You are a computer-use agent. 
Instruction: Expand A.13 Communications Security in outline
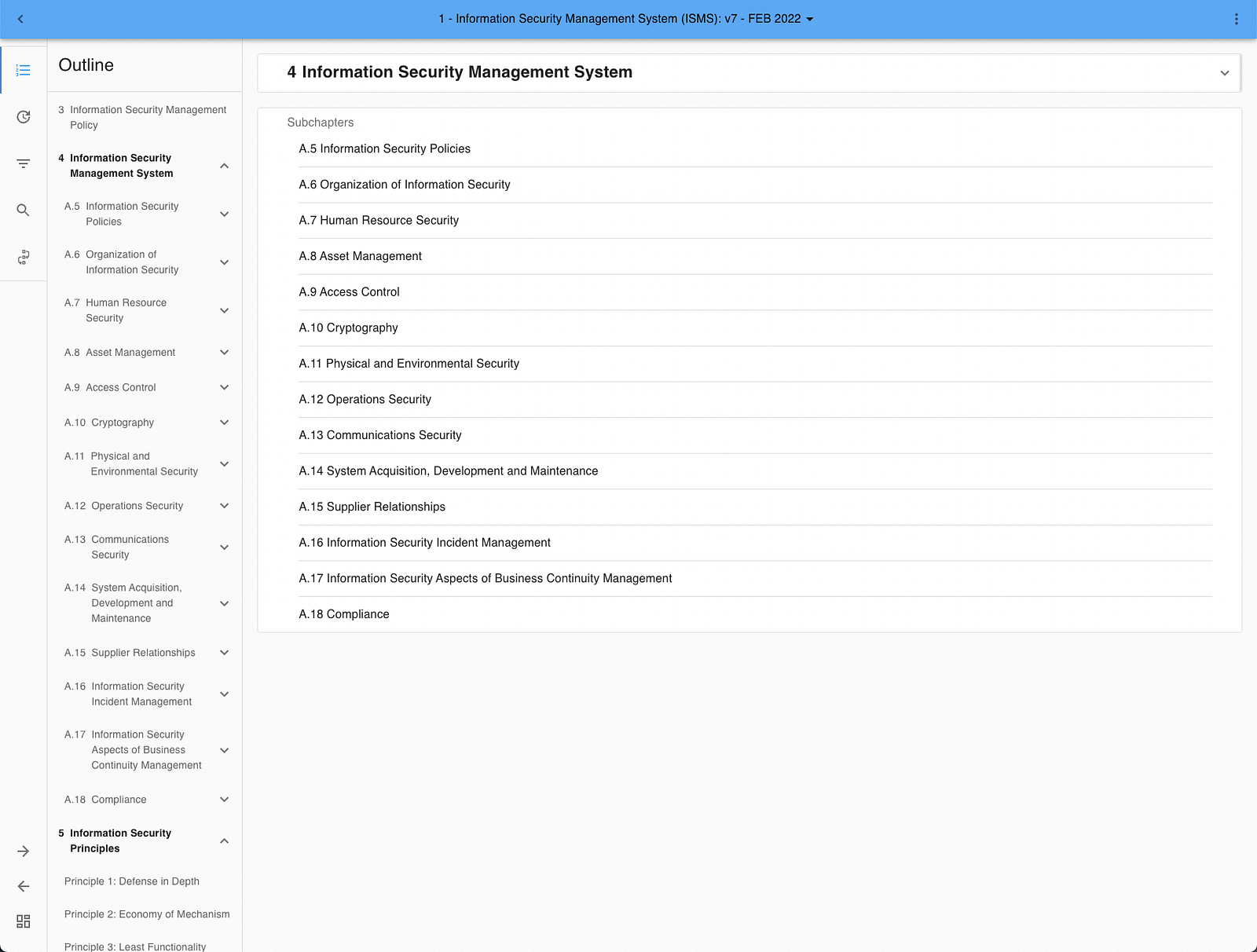click(x=224, y=547)
